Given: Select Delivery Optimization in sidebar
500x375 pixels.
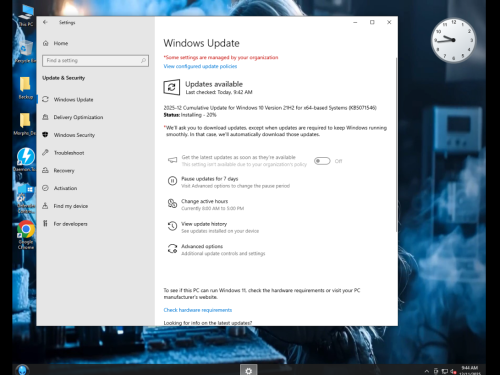Looking at the screenshot, I should [x=73, y=117].
